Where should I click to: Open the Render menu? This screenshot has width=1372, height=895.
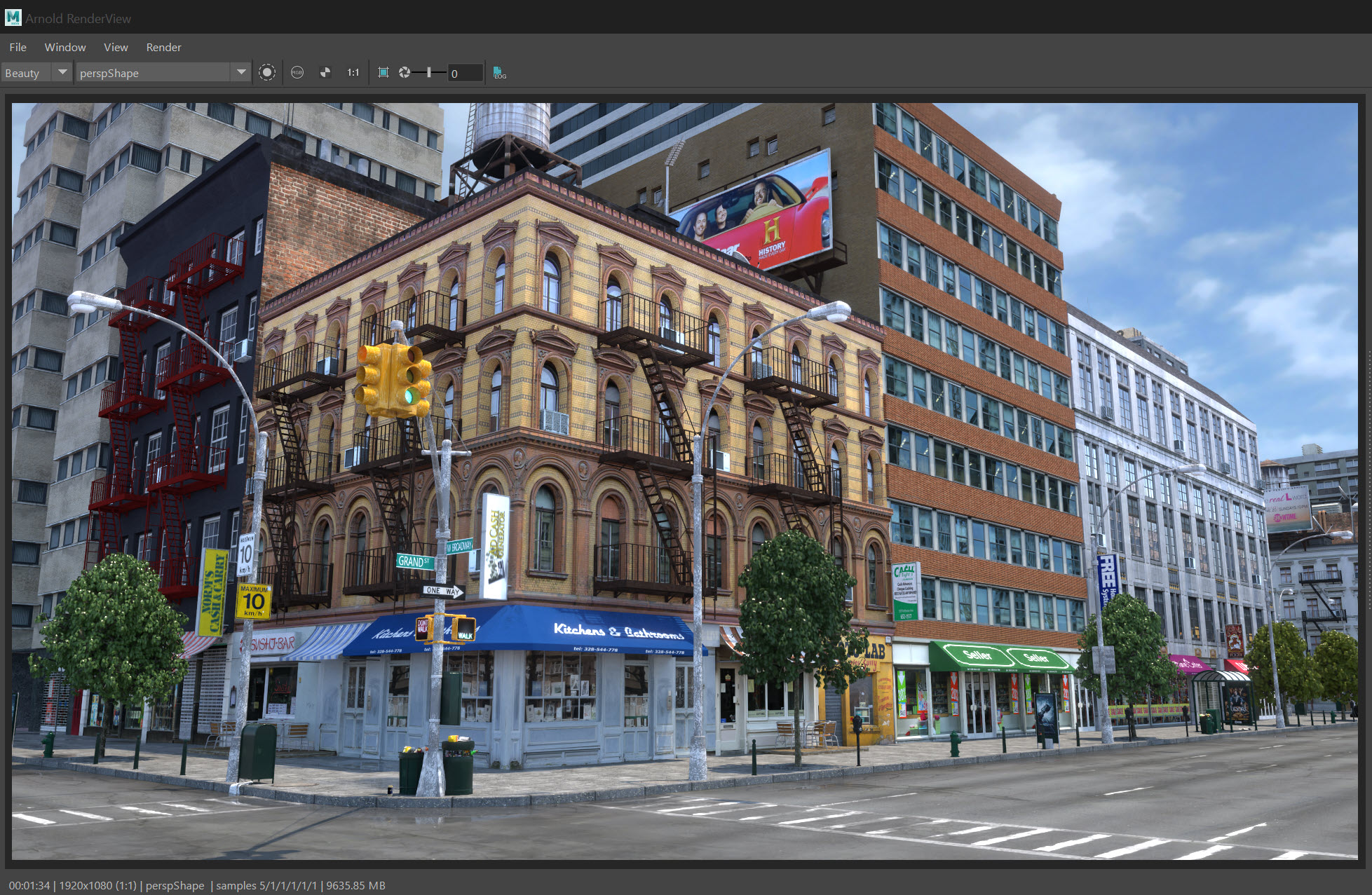coord(163,47)
